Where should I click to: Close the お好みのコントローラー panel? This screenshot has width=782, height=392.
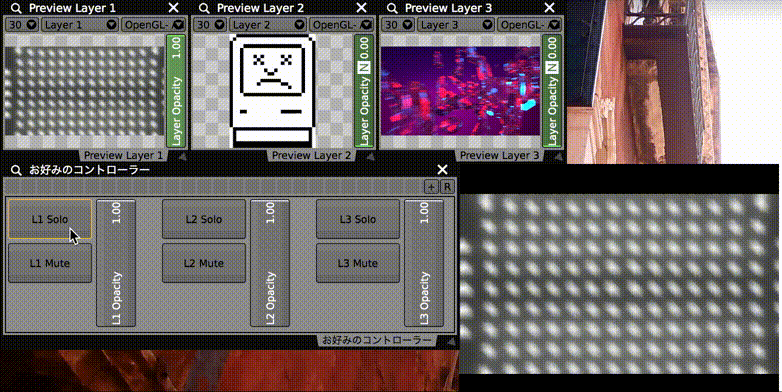tap(442, 170)
